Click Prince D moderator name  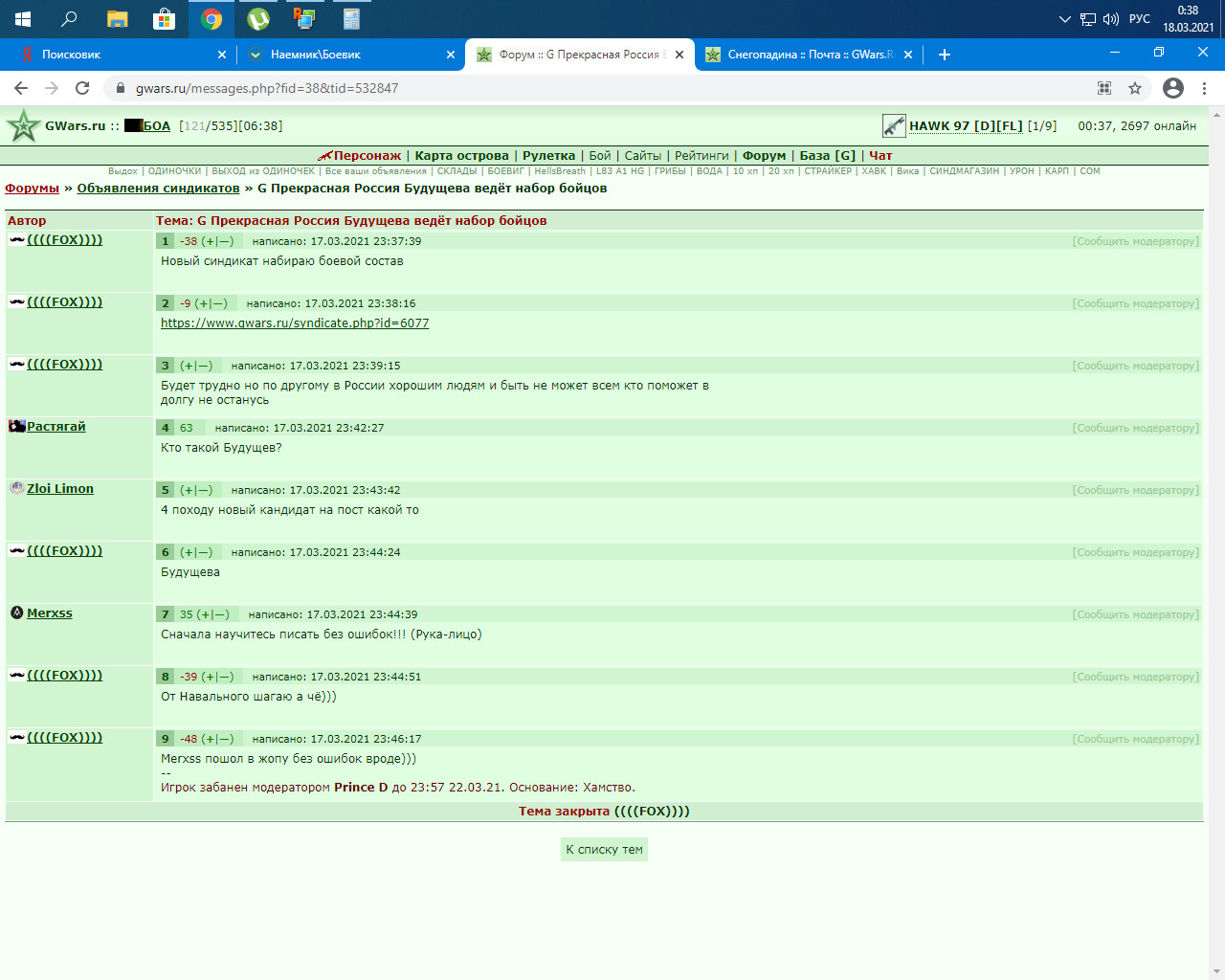361,788
